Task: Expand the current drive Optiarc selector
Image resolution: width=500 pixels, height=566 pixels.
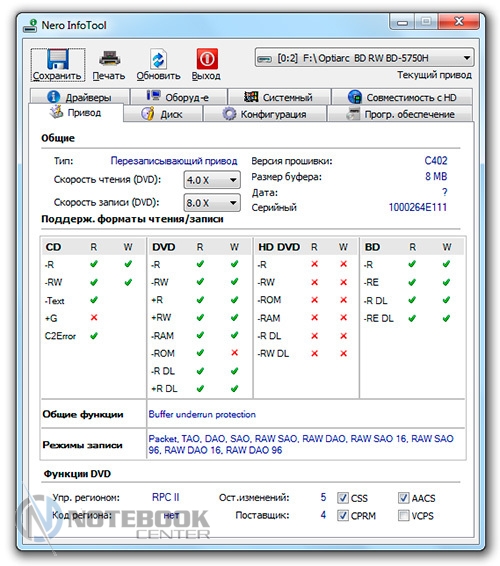Action: [x=364, y=58]
